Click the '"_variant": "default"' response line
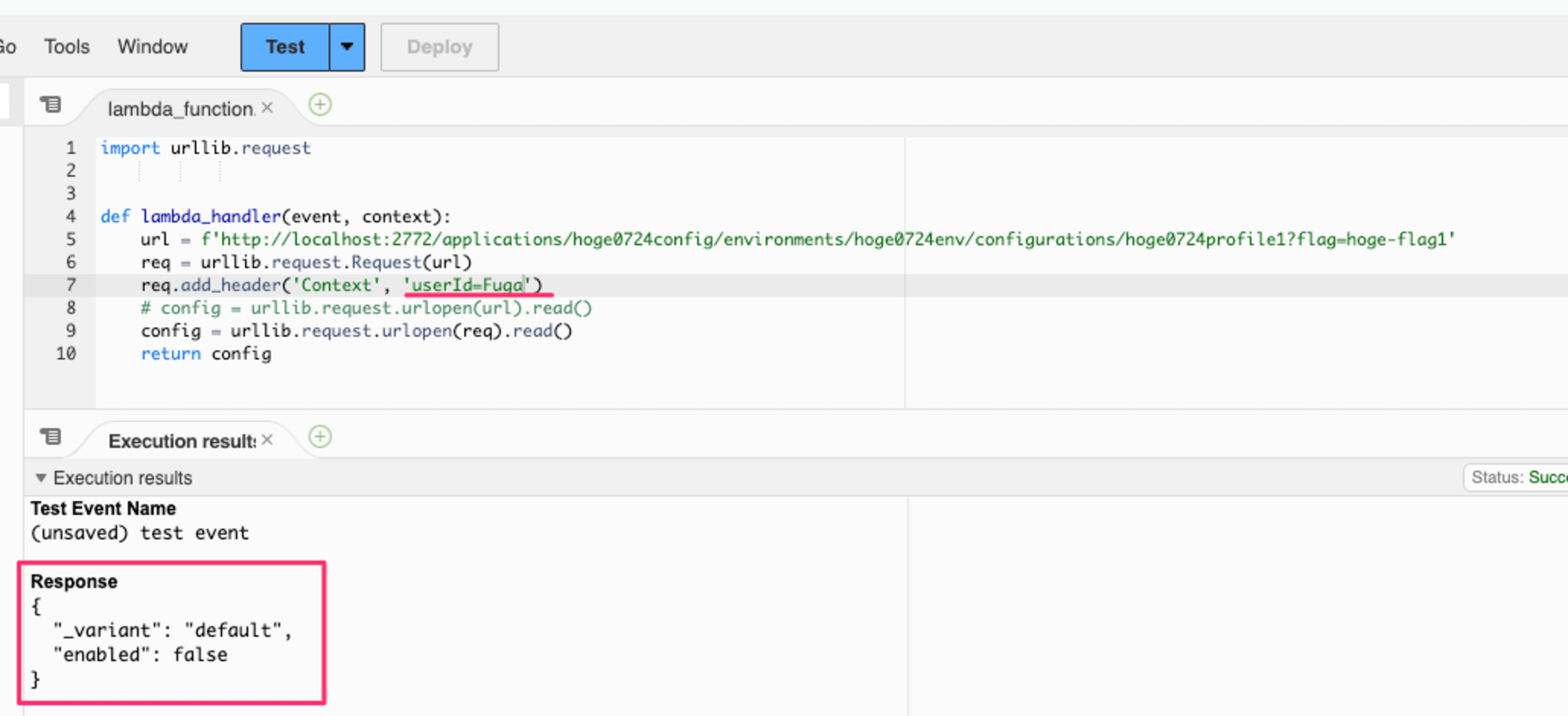 (172, 631)
